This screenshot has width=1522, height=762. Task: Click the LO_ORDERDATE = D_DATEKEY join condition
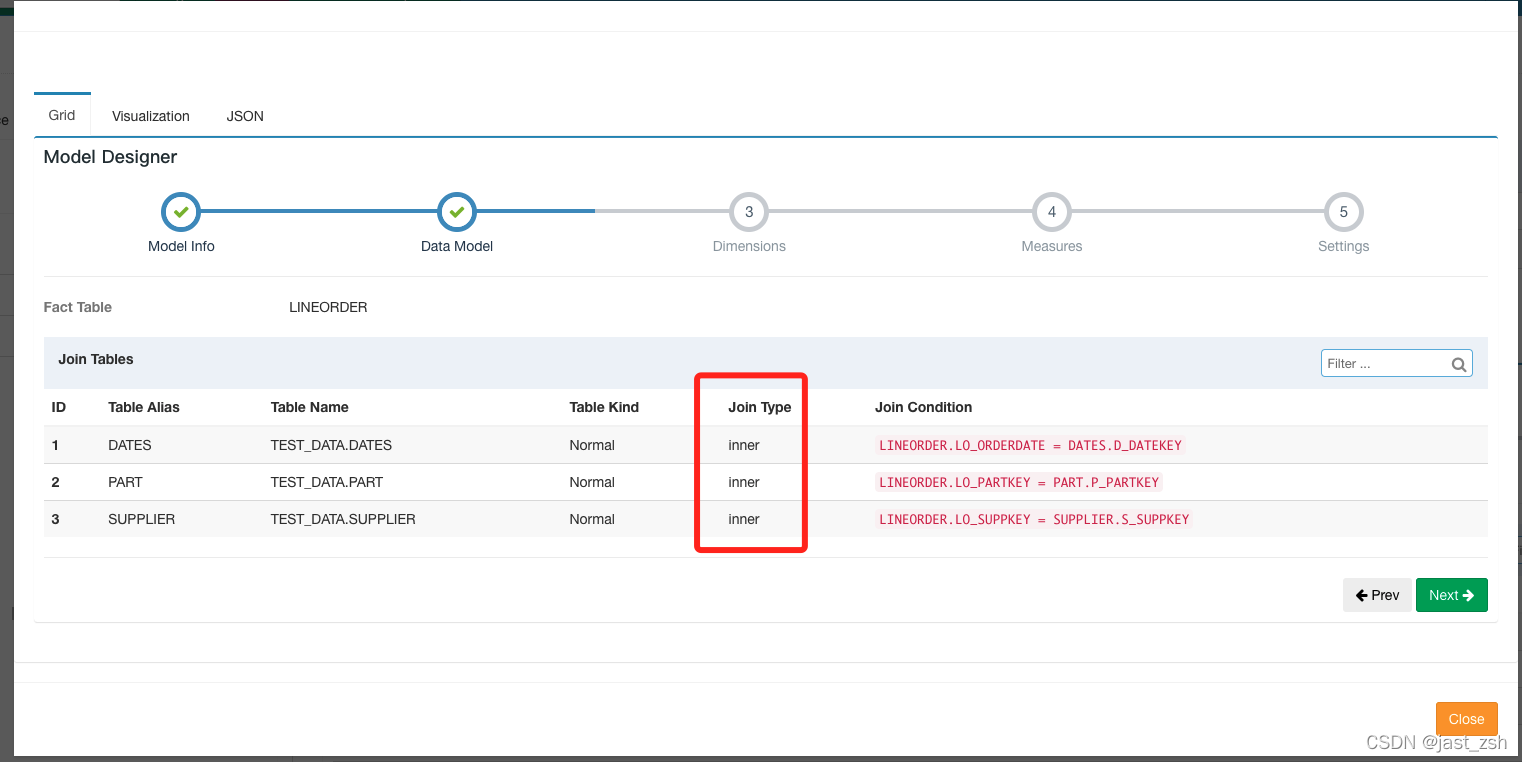[1030, 445]
